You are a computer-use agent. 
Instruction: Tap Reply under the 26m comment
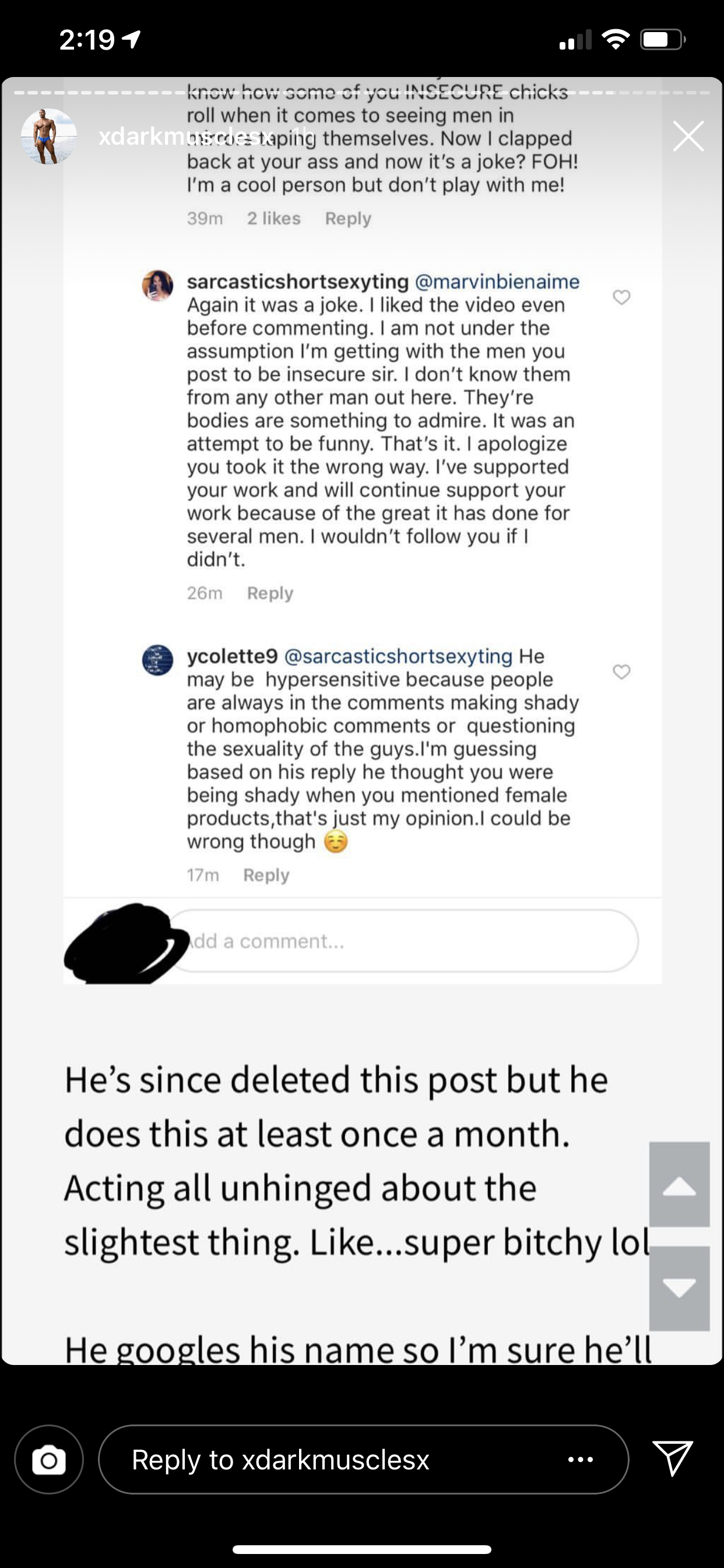[x=269, y=593]
